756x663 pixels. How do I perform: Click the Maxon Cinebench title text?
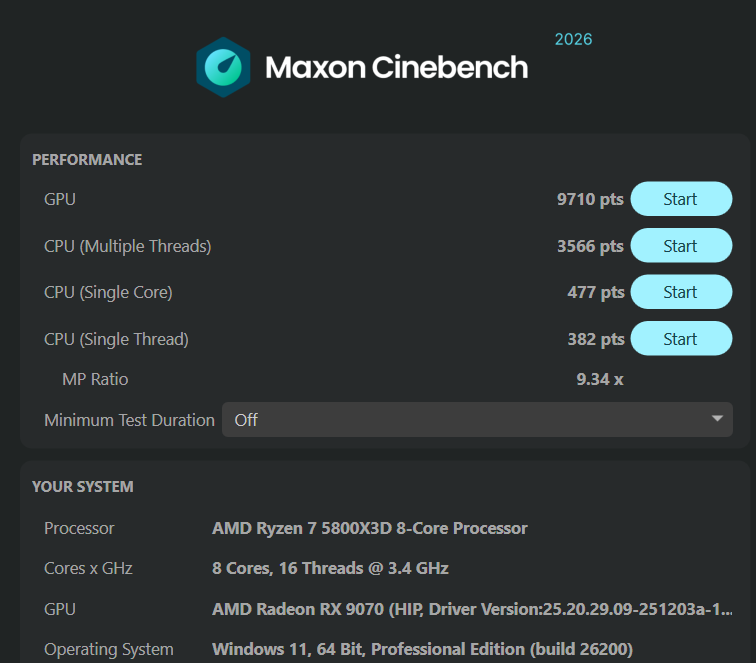click(x=396, y=67)
